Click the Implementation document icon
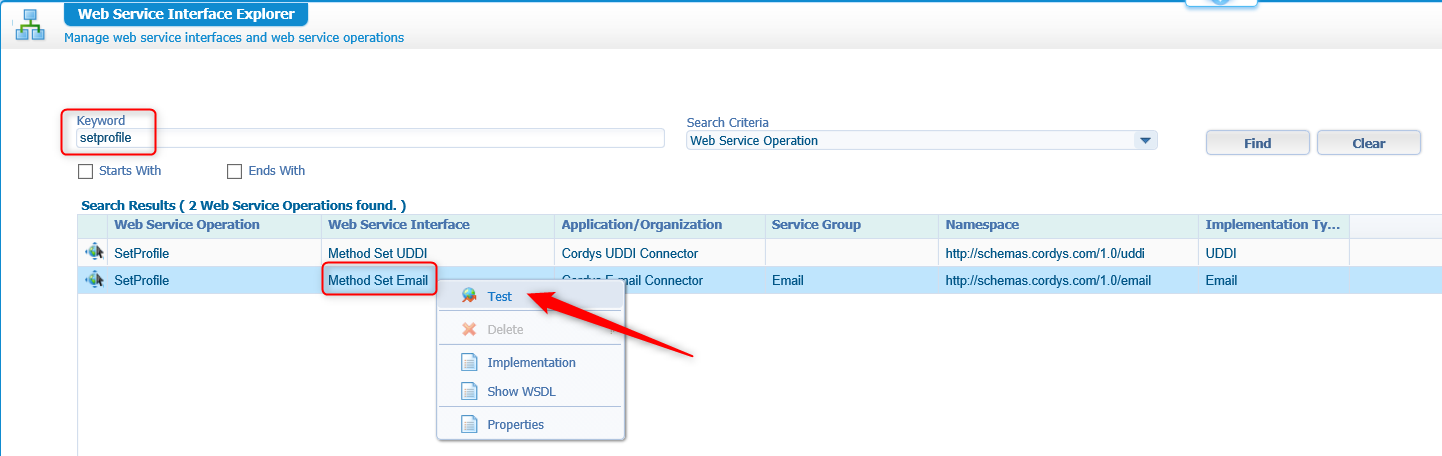The height and width of the screenshot is (456, 1442). click(469, 362)
